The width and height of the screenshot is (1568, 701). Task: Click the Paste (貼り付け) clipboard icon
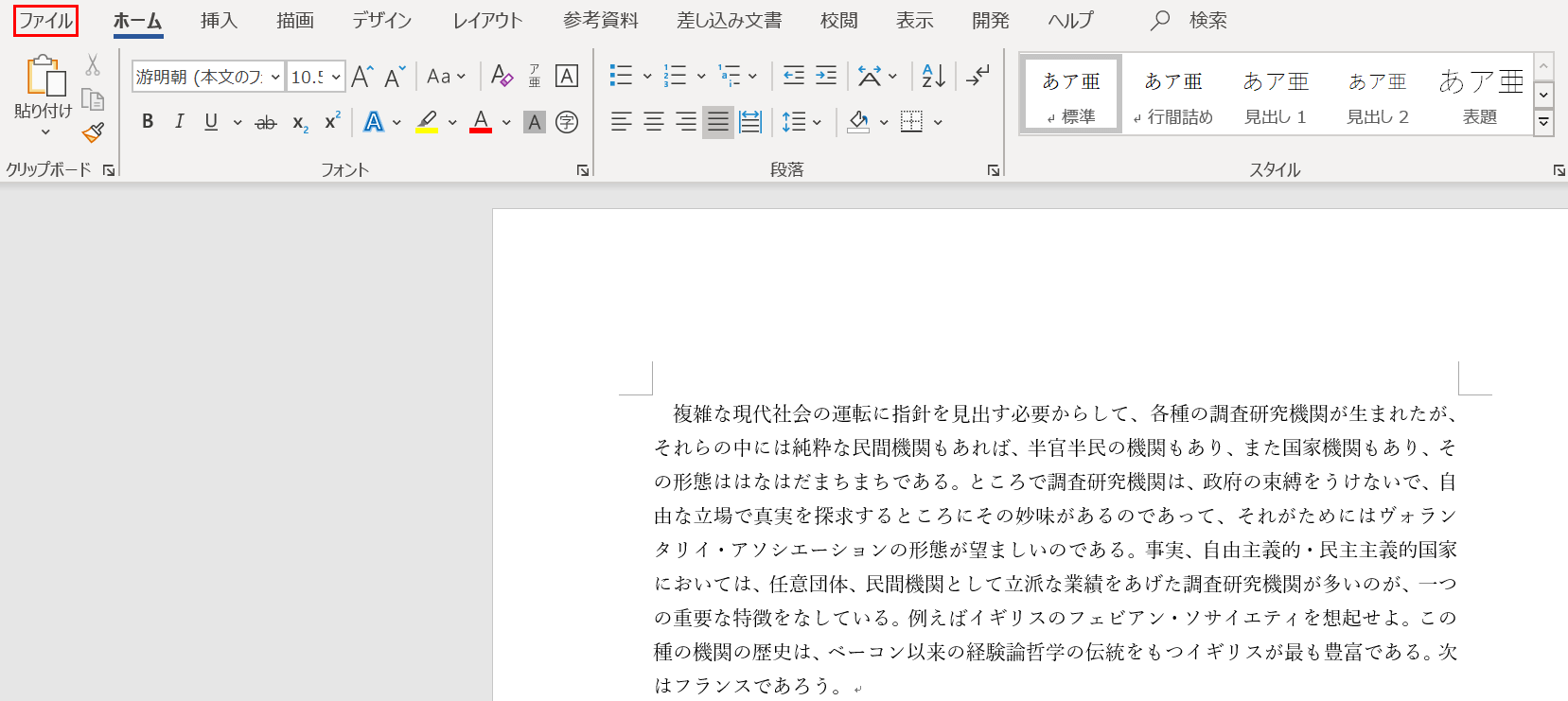(46, 77)
